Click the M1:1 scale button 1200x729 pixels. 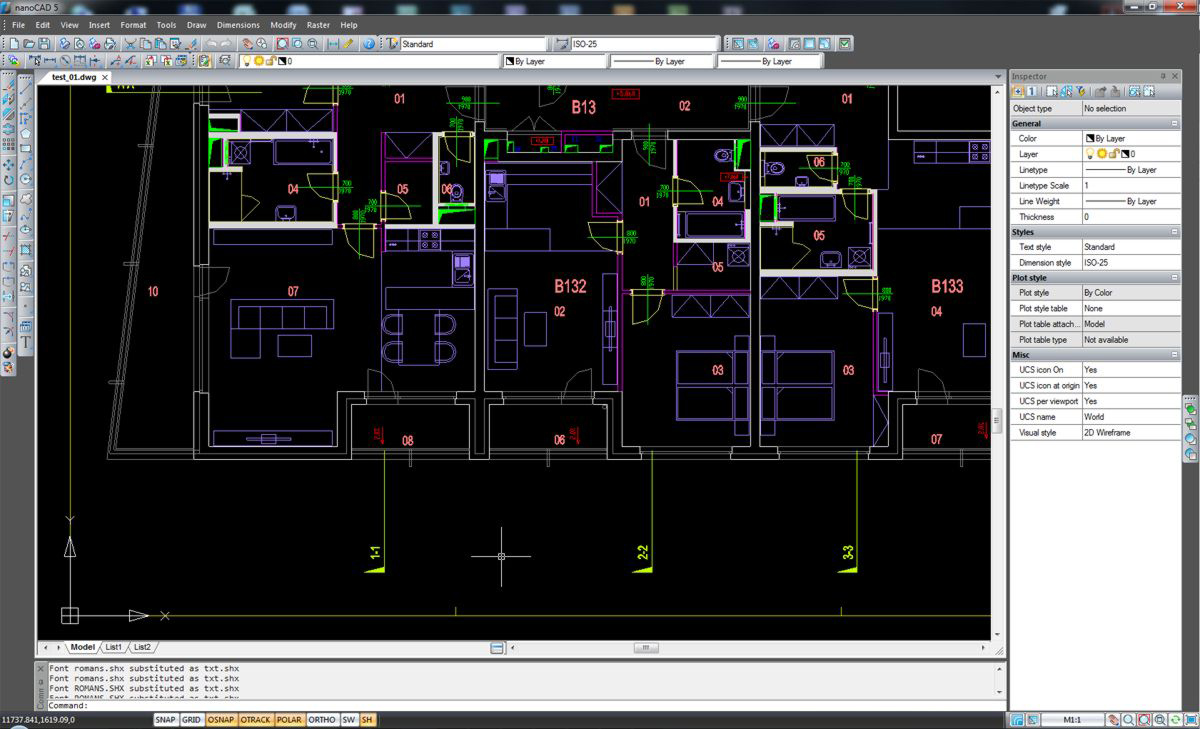pos(1074,720)
